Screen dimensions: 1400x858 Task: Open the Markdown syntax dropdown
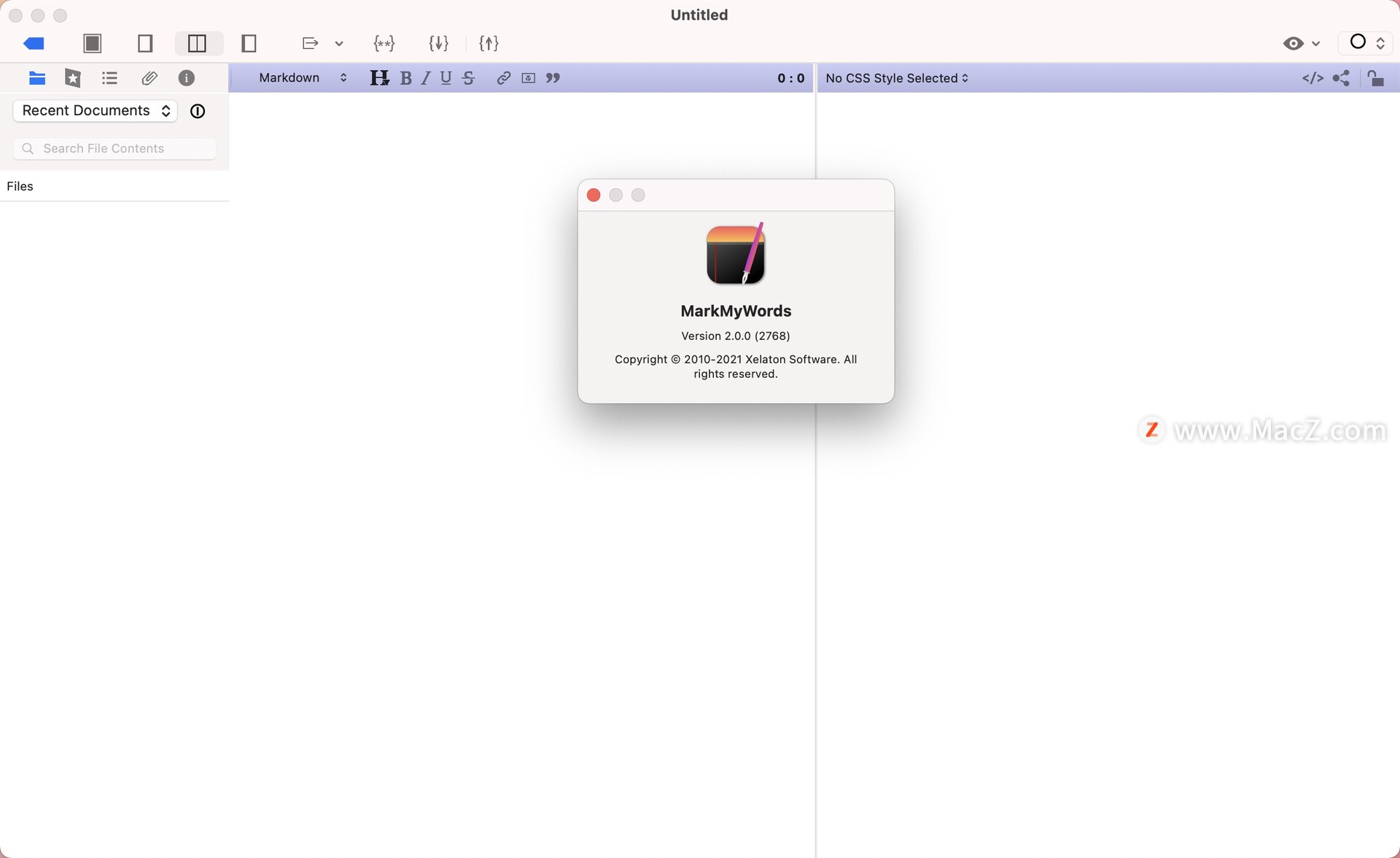(303, 78)
